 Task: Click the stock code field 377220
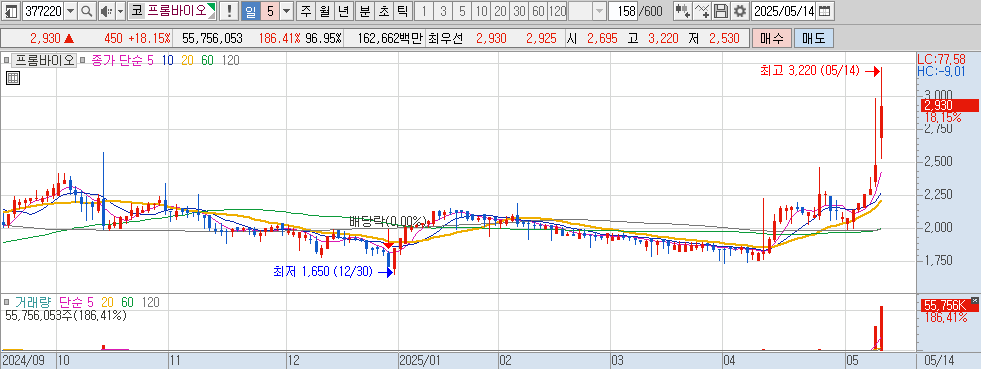click(x=42, y=11)
